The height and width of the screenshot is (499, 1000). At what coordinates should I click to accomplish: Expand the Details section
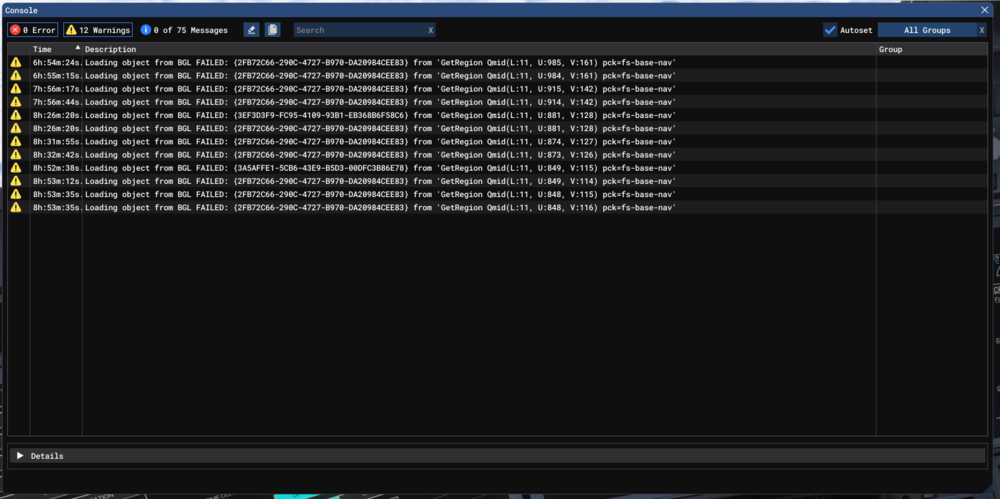coord(20,456)
